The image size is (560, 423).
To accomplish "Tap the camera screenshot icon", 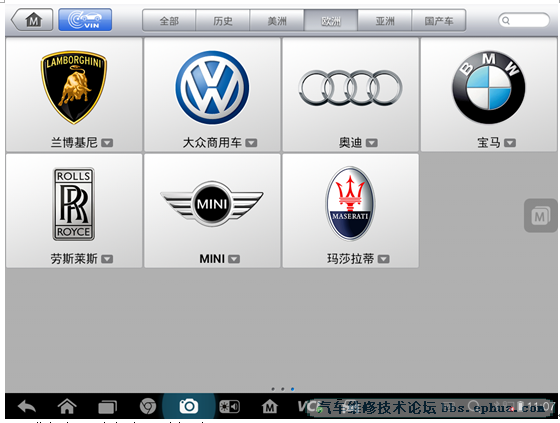I will (189, 406).
